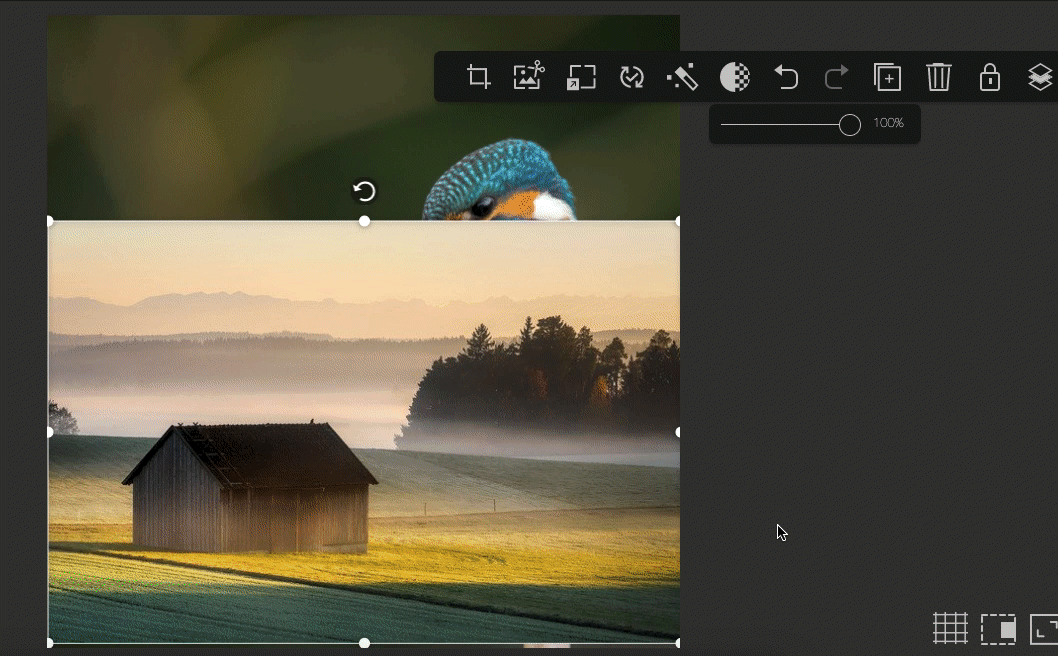Duplicate the selected image
Viewport: 1058px width, 656px height.
point(887,77)
